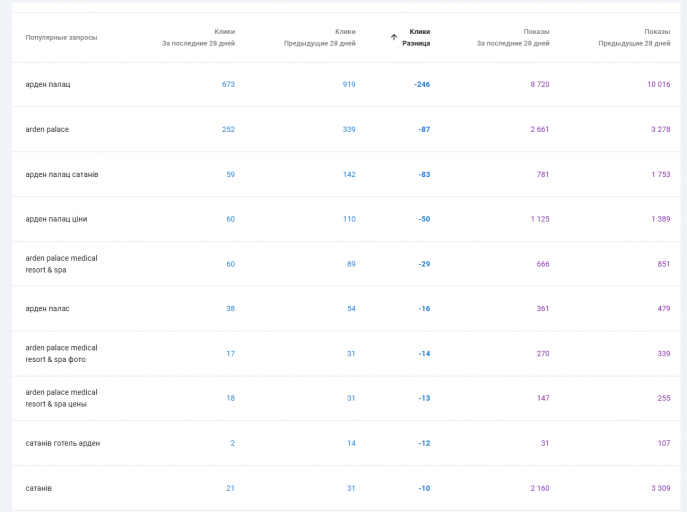
Task: Open arden palace medical resort & spa query
Action: click(x=61, y=264)
